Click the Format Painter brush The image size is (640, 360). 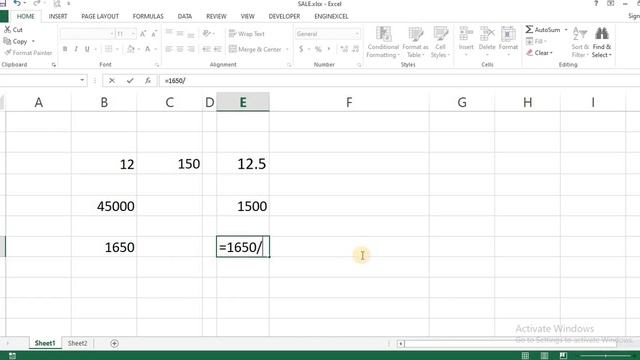click(28, 53)
